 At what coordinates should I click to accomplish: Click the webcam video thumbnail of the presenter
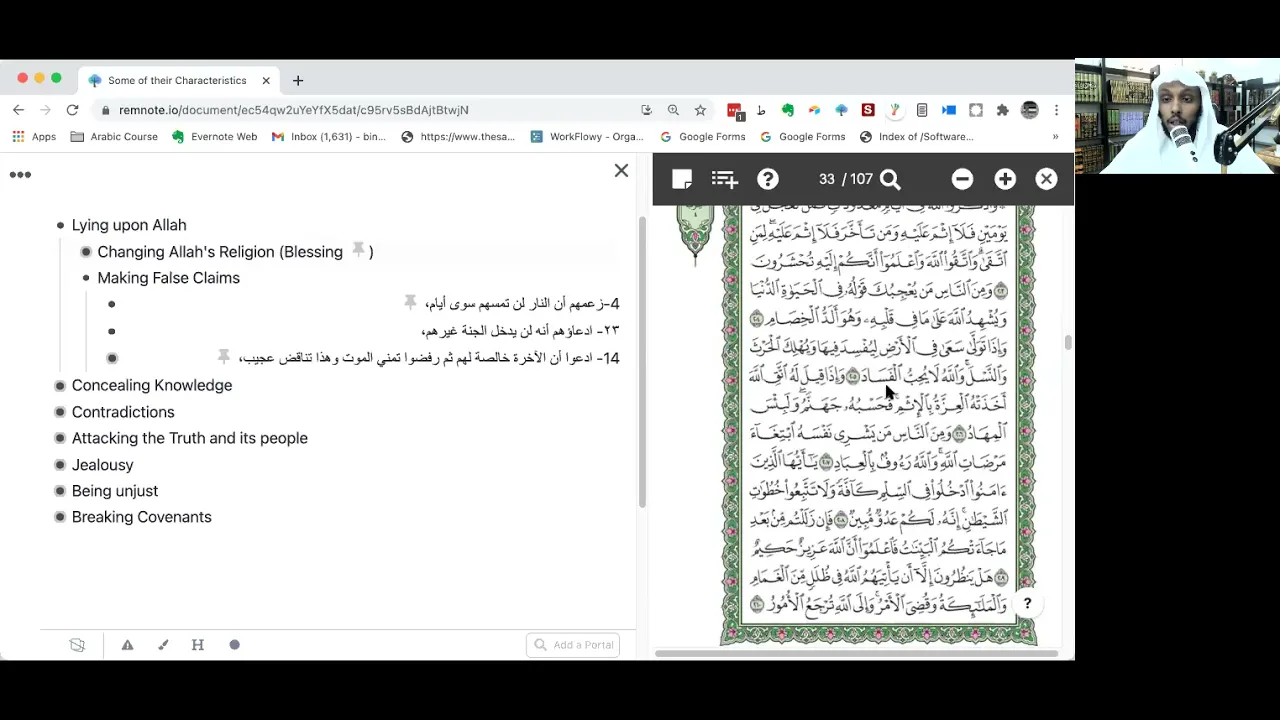(1177, 117)
